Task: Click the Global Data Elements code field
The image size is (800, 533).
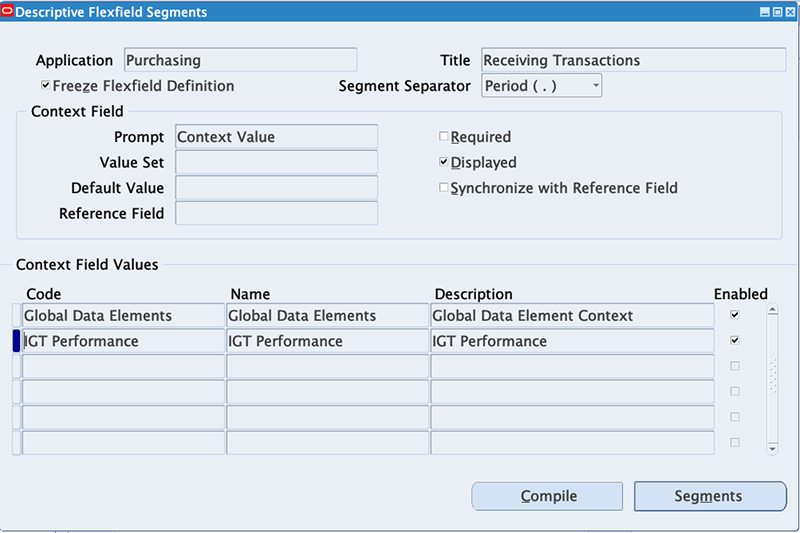Action: (x=123, y=316)
